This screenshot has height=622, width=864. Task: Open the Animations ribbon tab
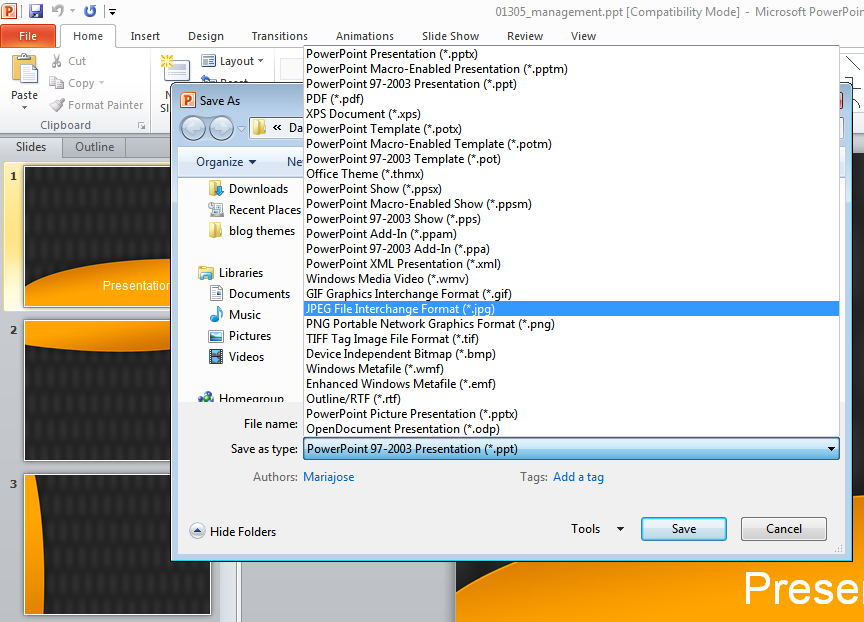365,36
